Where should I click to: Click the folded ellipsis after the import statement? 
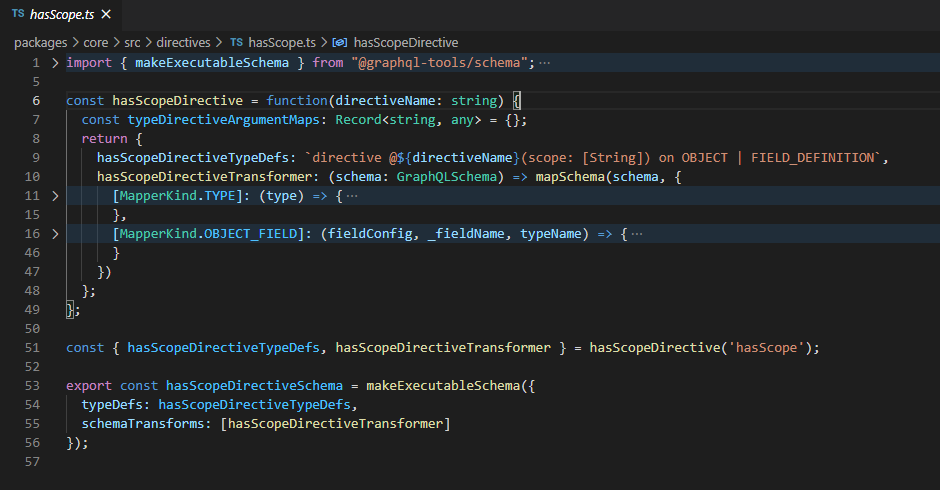click(x=544, y=63)
